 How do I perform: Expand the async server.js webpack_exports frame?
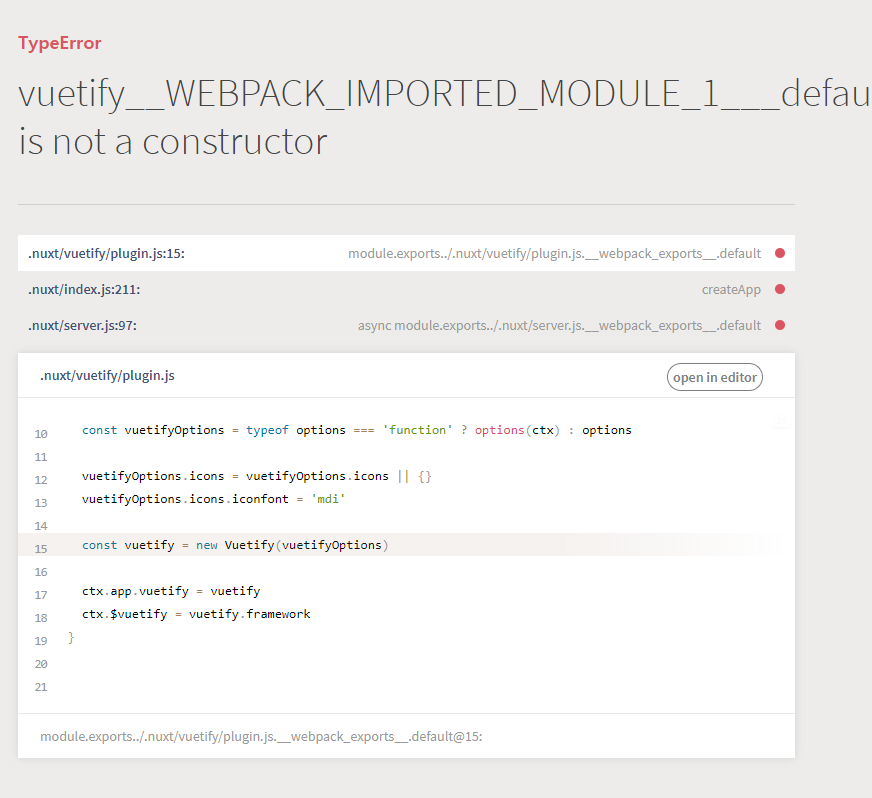click(x=559, y=325)
